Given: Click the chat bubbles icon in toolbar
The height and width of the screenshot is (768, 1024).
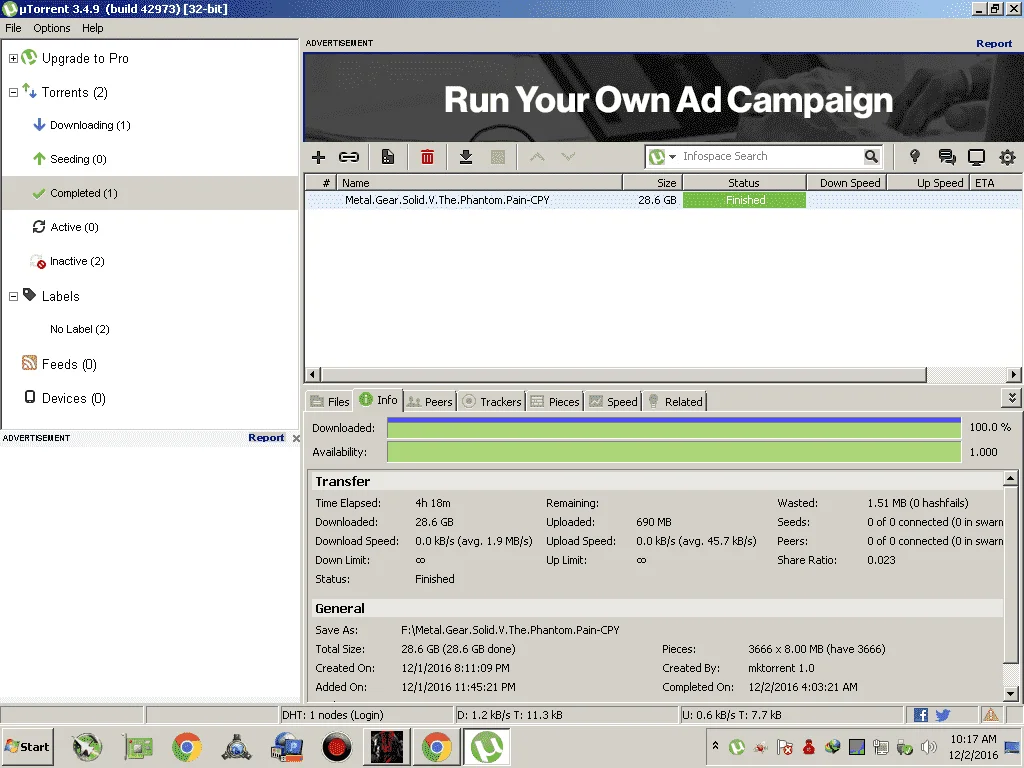Looking at the screenshot, I should (947, 157).
